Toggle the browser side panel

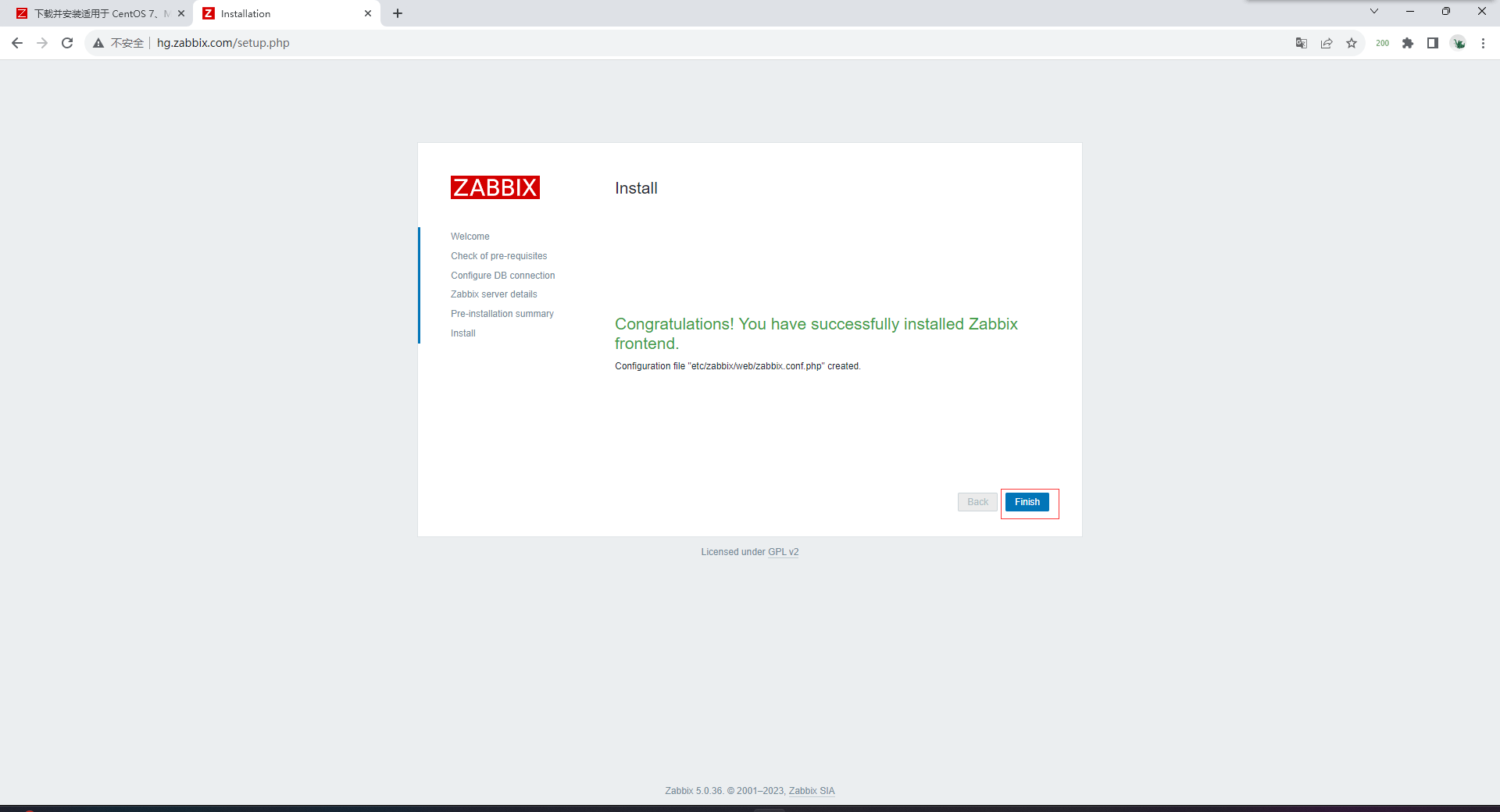(1433, 43)
